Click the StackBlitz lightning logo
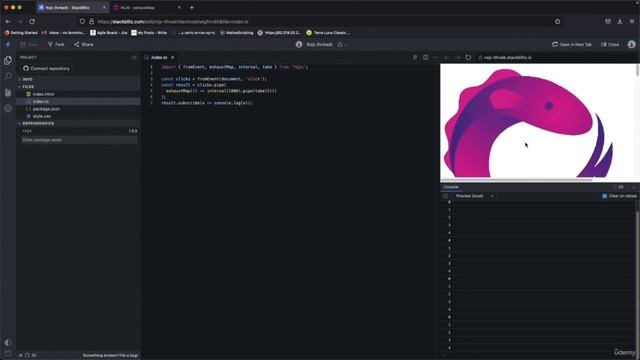This screenshot has width=640, height=360. [x=8, y=44]
